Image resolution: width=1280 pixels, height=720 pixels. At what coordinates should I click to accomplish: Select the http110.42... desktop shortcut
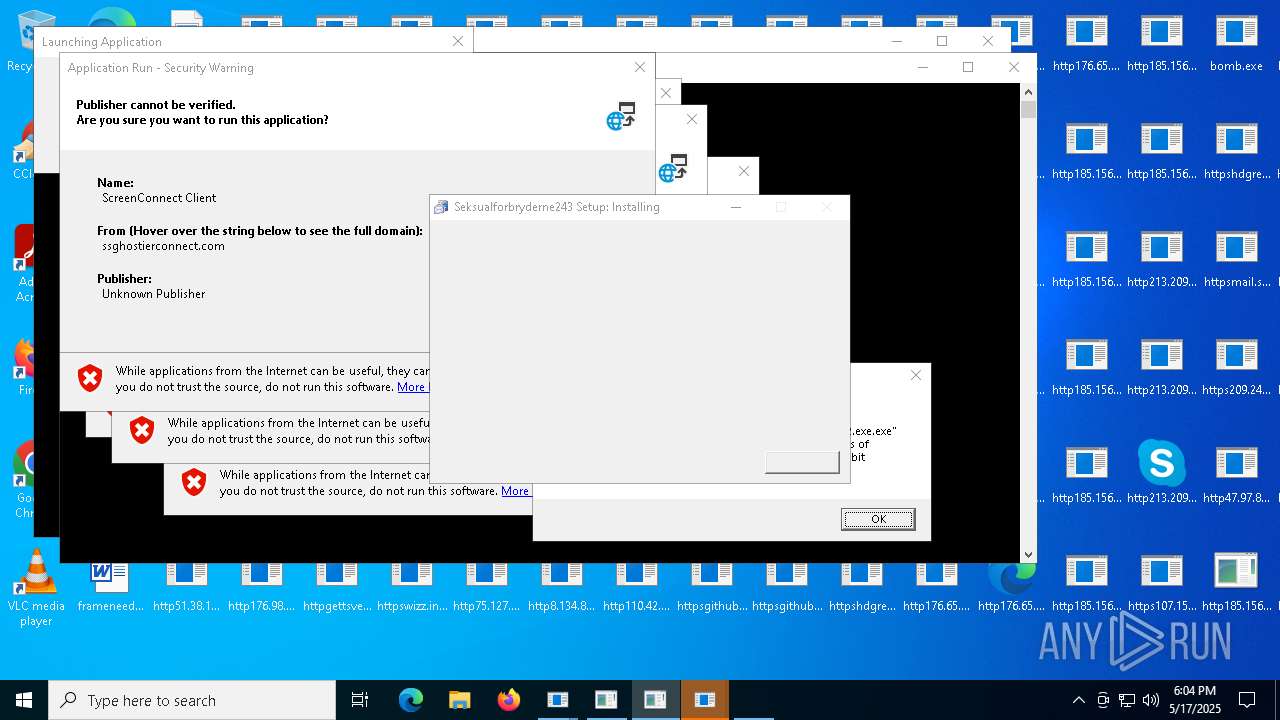coord(637,584)
